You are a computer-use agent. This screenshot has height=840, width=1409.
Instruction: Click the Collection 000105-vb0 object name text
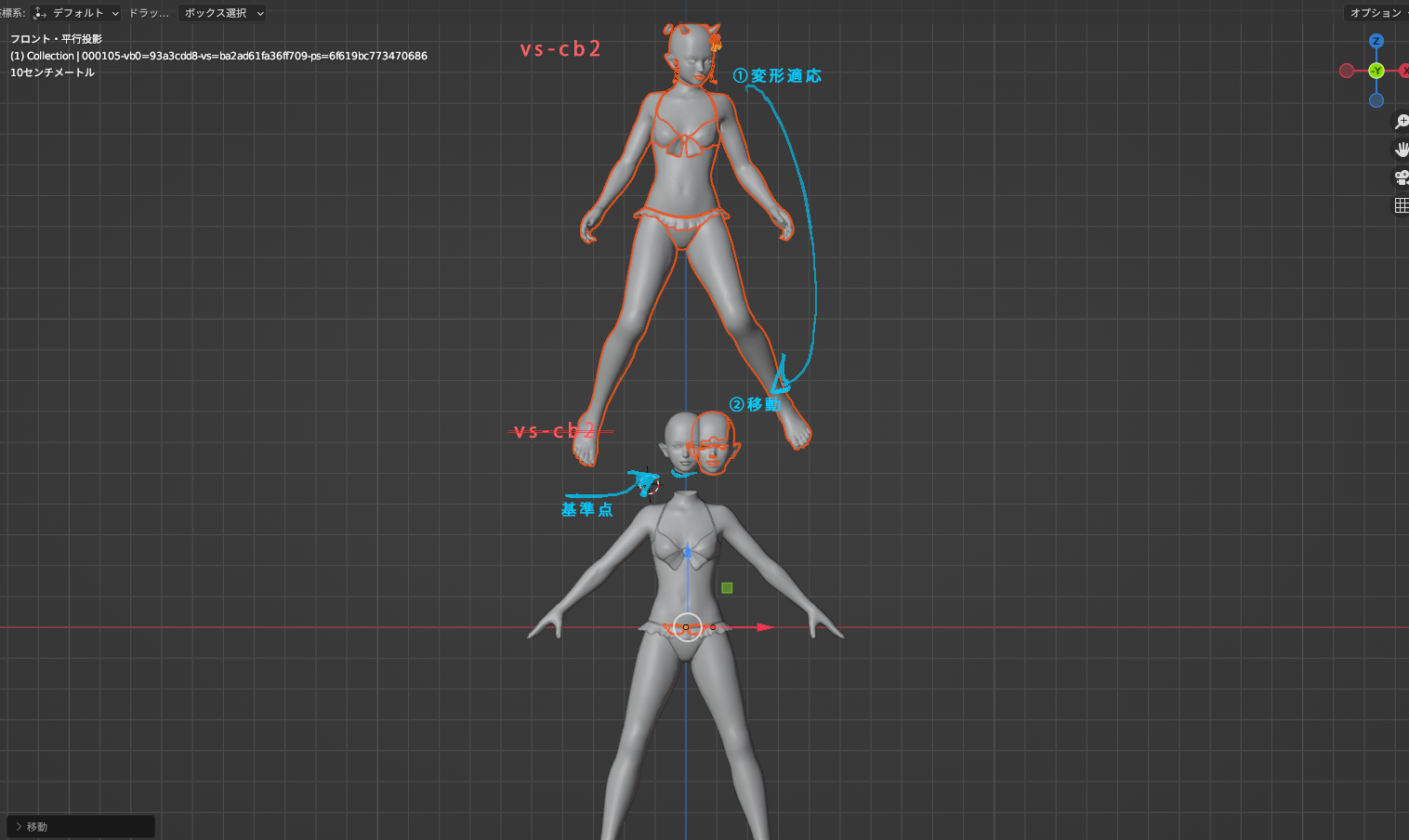(x=218, y=56)
